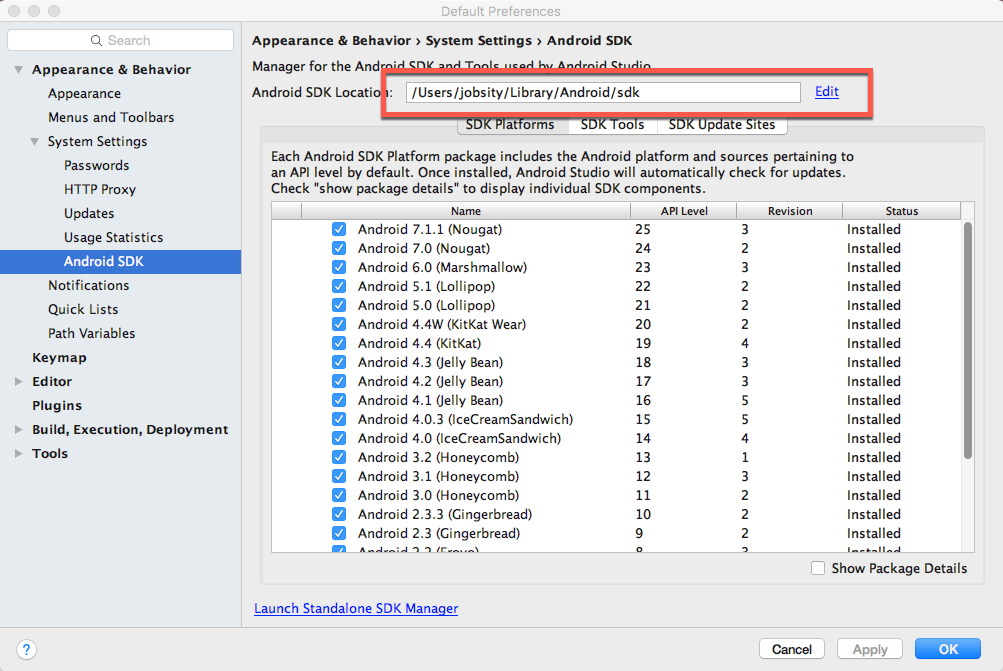Viewport: 1003px width, 671px height.
Task: Uncheck Android 4.0.3 (IceCreamSandwich) checkbox
Action: click(339, 419)
